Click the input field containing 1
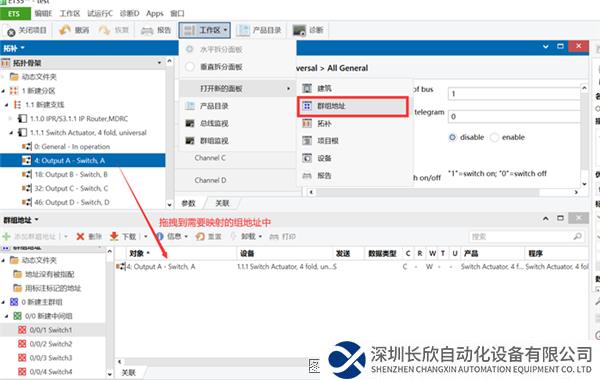Viewport: 600px width, 380px height. [x=515, y=94]
